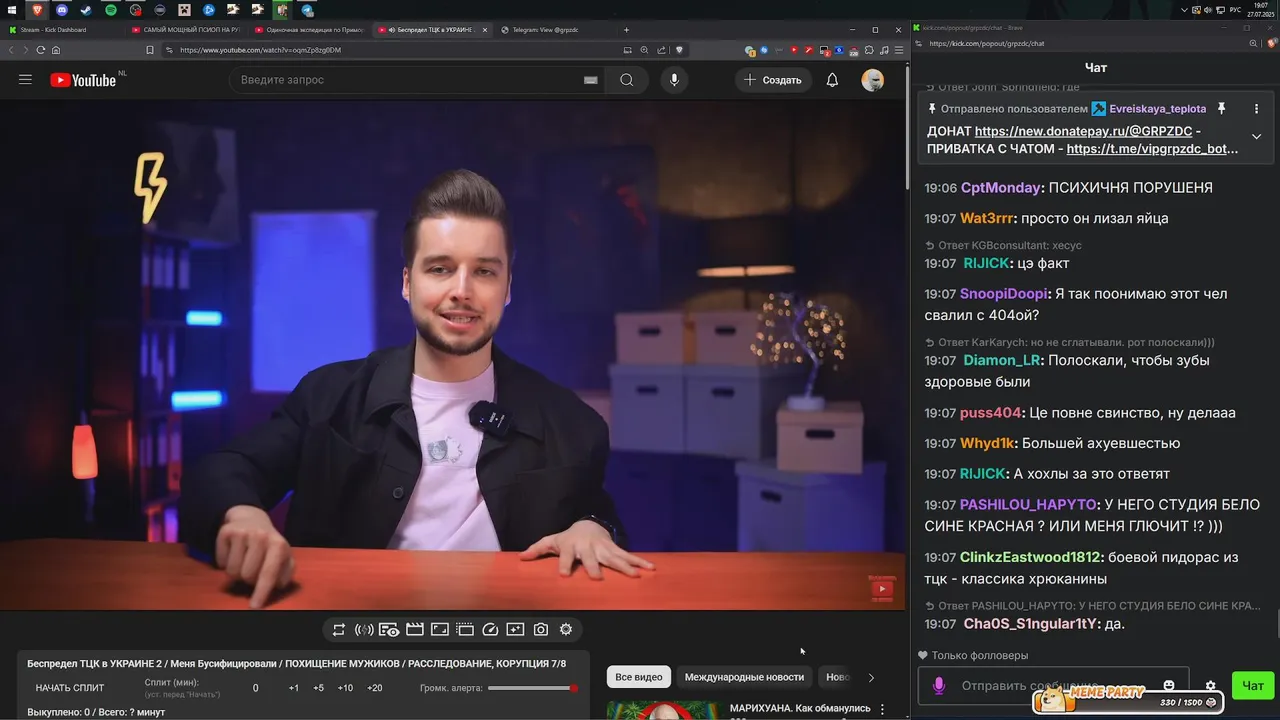1280x720 pixels.
Task: Click chat username PASHILOU_HAPYTO
Action: pyautogui.click(x=1030, y=505)
